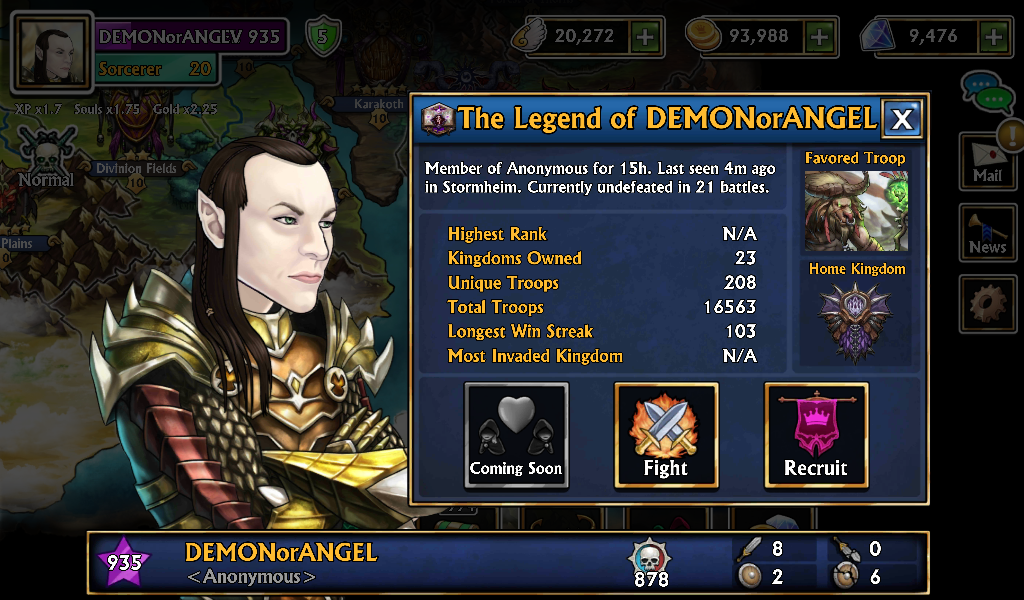Image resolution: width=1024 pixels, height=600 pixels.
Task: Select the Divinion Fields kingdom label
Action: [136, 168]
